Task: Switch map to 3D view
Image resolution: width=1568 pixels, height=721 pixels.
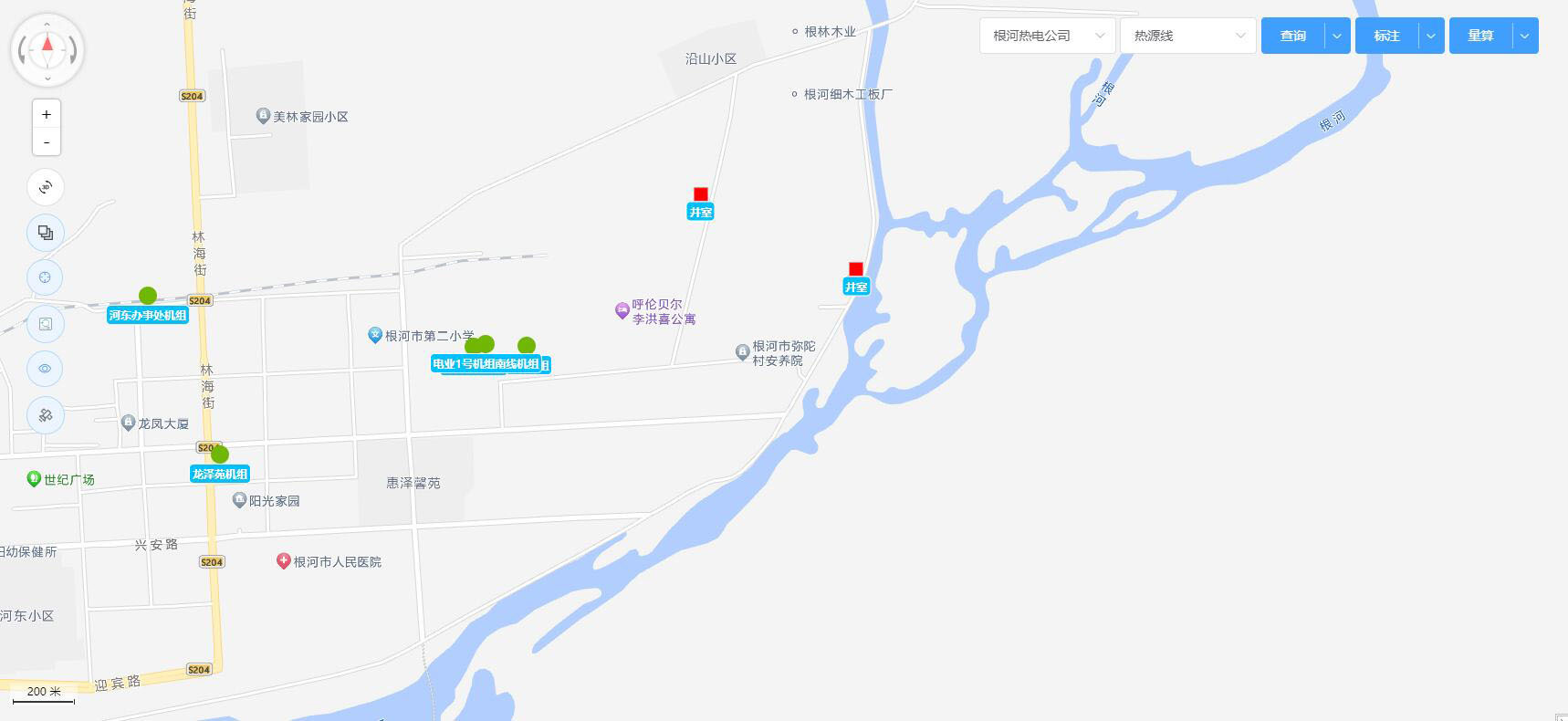Action: 46,187
